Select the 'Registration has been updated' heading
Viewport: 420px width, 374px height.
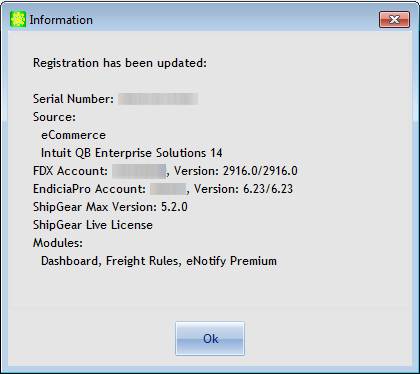(x=120, y=63)
